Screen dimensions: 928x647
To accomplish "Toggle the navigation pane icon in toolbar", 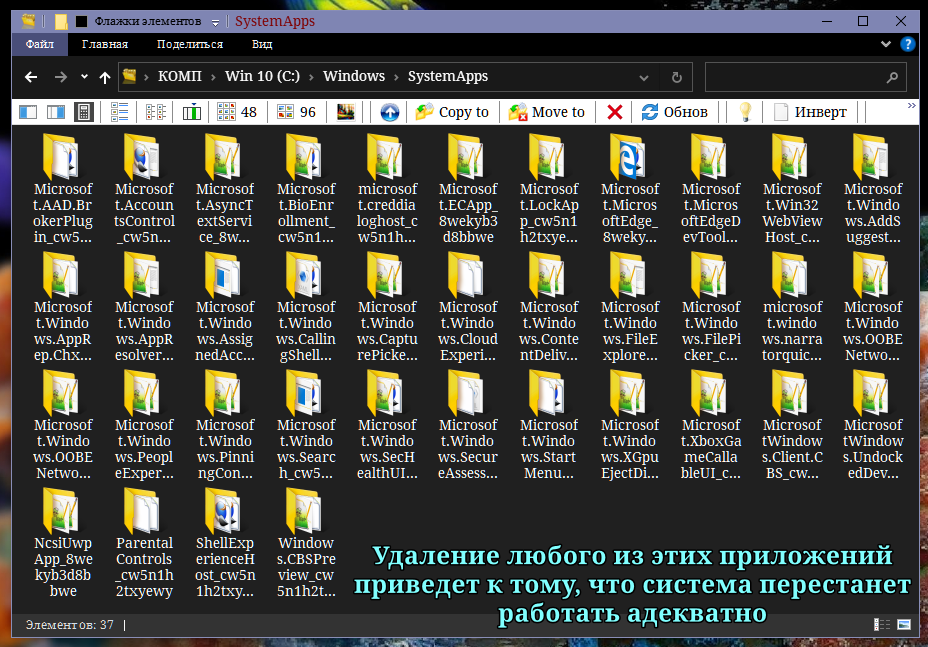I will coord(28,112).
